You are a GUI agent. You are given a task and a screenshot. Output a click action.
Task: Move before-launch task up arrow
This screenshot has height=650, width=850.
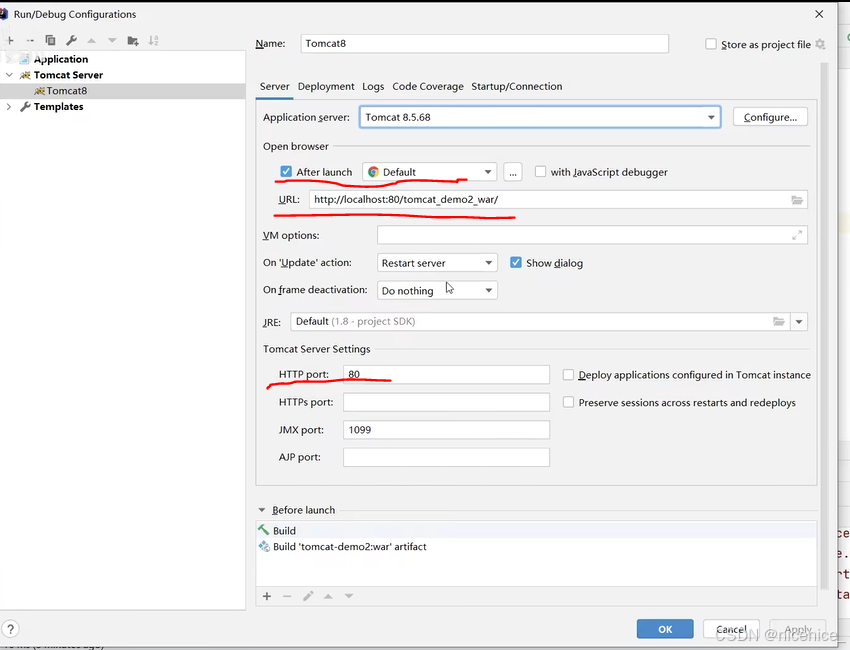click(329, 596)
